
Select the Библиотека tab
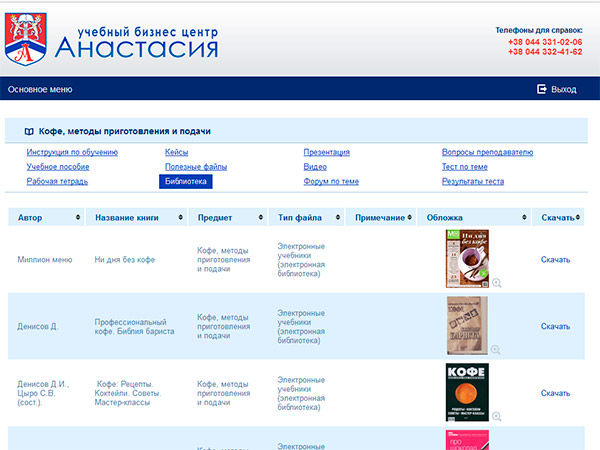(x=186, y=182)
